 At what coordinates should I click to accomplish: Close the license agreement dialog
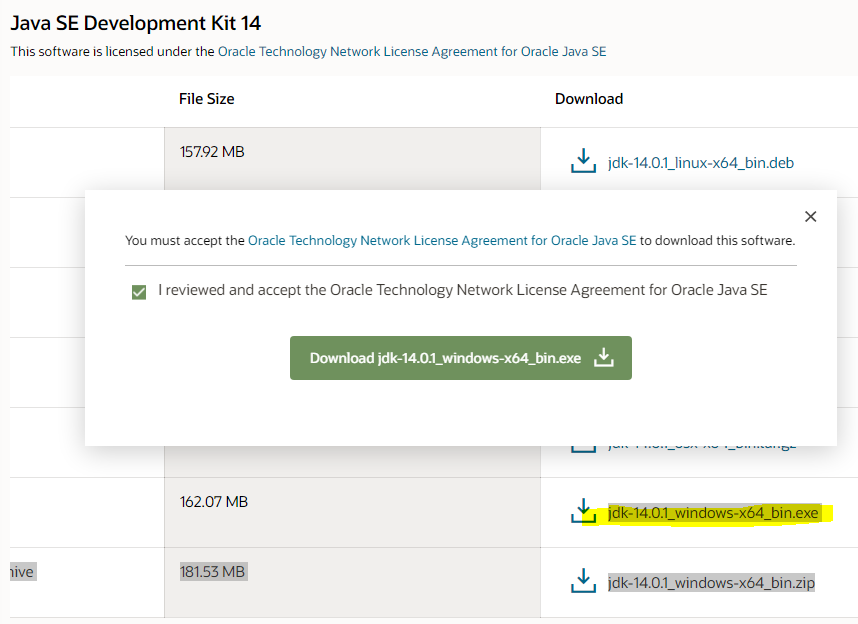pos(810,217)
